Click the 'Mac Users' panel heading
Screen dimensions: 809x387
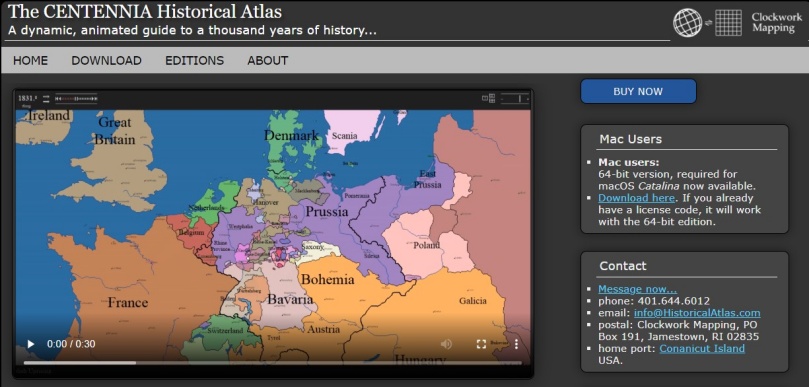click(630, 139)
